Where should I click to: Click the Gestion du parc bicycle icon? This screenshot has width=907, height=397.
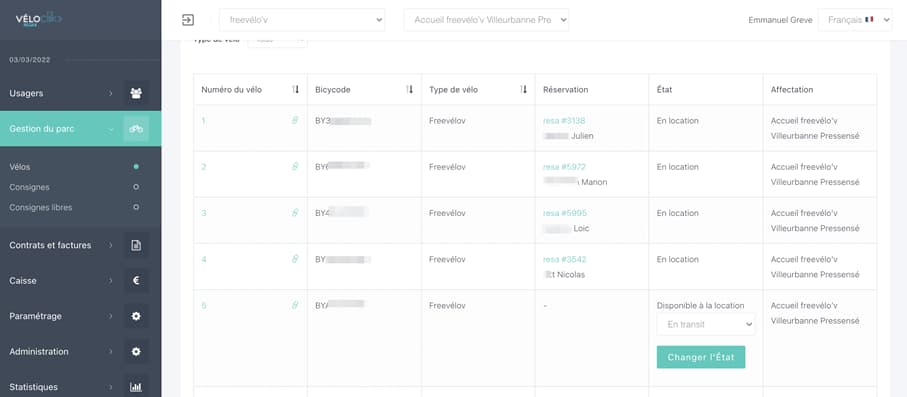pyautogui.click(x=136, y=129)
